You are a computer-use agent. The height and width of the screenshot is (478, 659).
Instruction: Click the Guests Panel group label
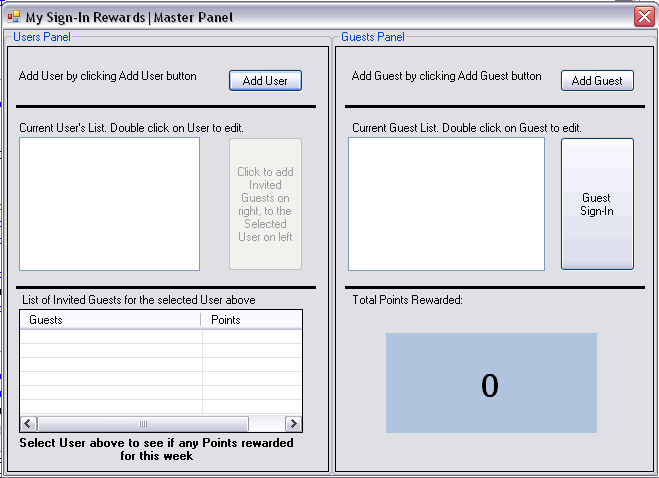click(x=373, y=37)
